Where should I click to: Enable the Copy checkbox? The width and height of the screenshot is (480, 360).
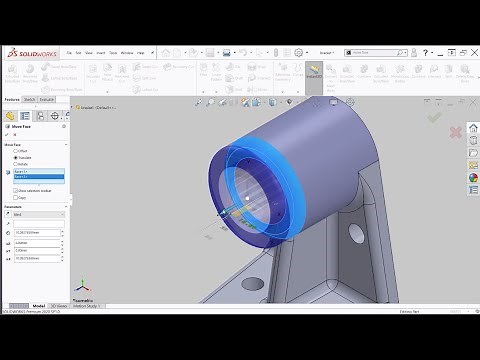point(15,198)
